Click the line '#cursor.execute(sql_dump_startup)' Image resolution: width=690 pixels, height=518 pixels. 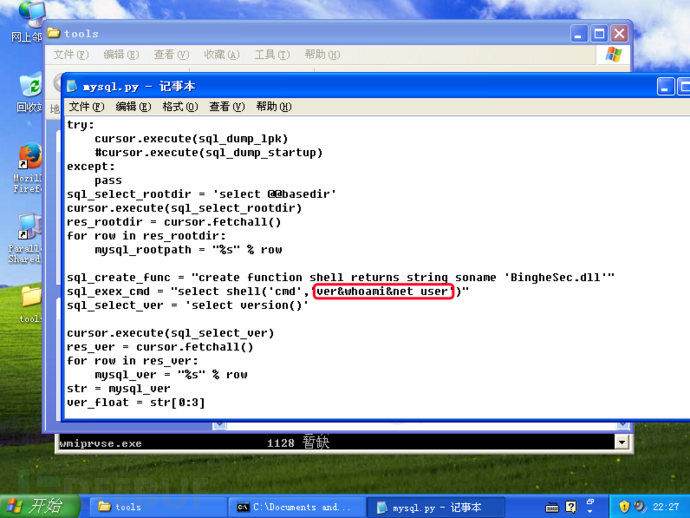[x=209, y=153]
